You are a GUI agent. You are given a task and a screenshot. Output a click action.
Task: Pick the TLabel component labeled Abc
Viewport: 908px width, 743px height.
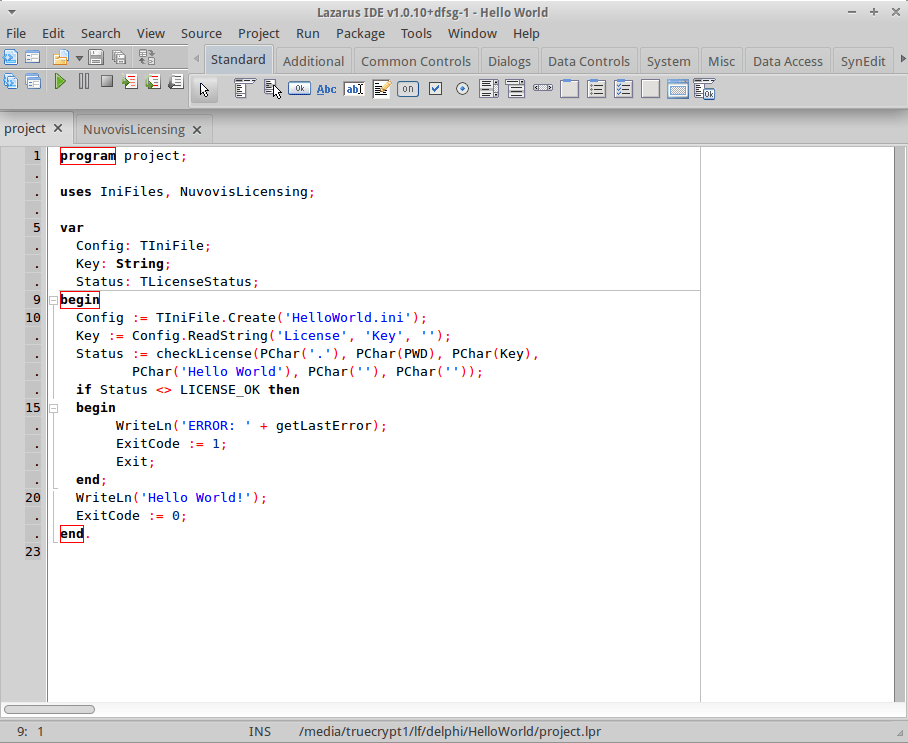point(326,89)
